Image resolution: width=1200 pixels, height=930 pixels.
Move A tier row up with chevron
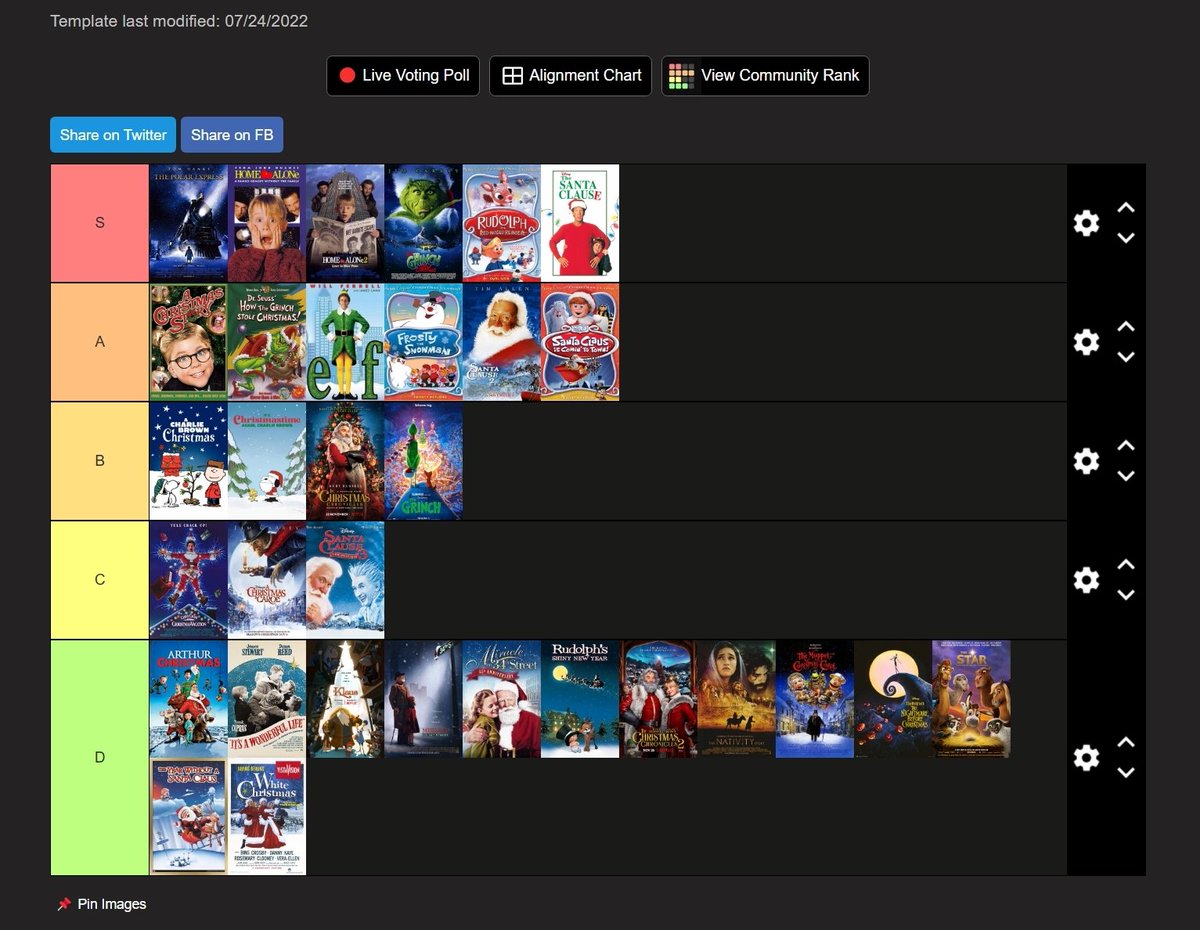point(1126,327)
